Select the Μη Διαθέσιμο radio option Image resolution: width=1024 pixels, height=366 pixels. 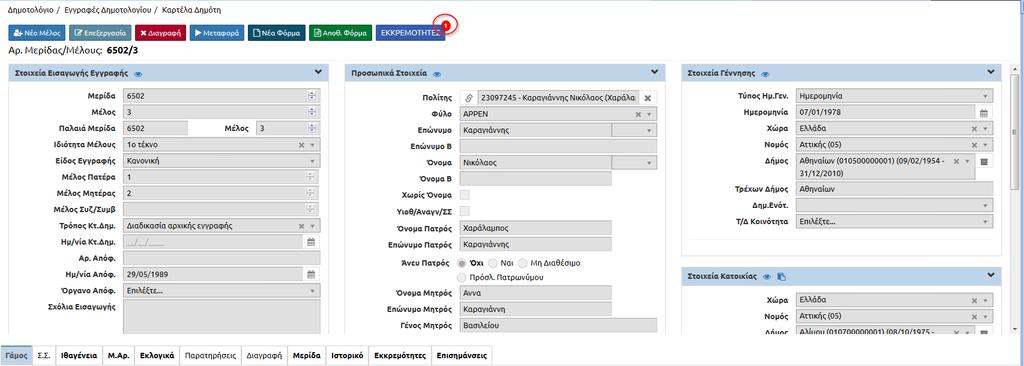pos(522,263)
